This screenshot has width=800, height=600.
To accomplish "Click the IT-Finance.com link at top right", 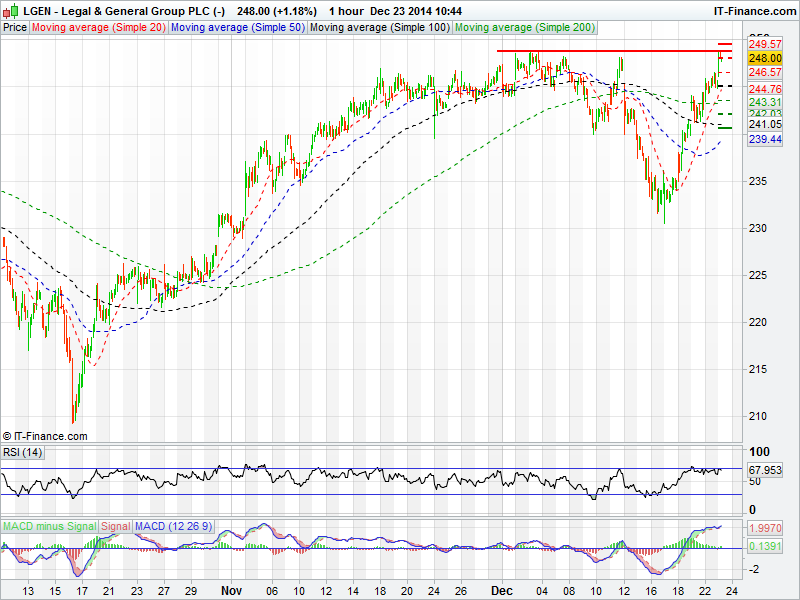I will tap(754, 10).
